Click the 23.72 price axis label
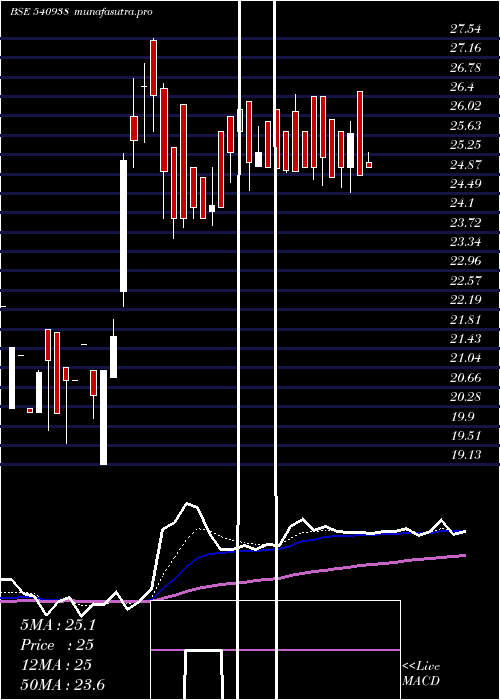 [466, 222]
